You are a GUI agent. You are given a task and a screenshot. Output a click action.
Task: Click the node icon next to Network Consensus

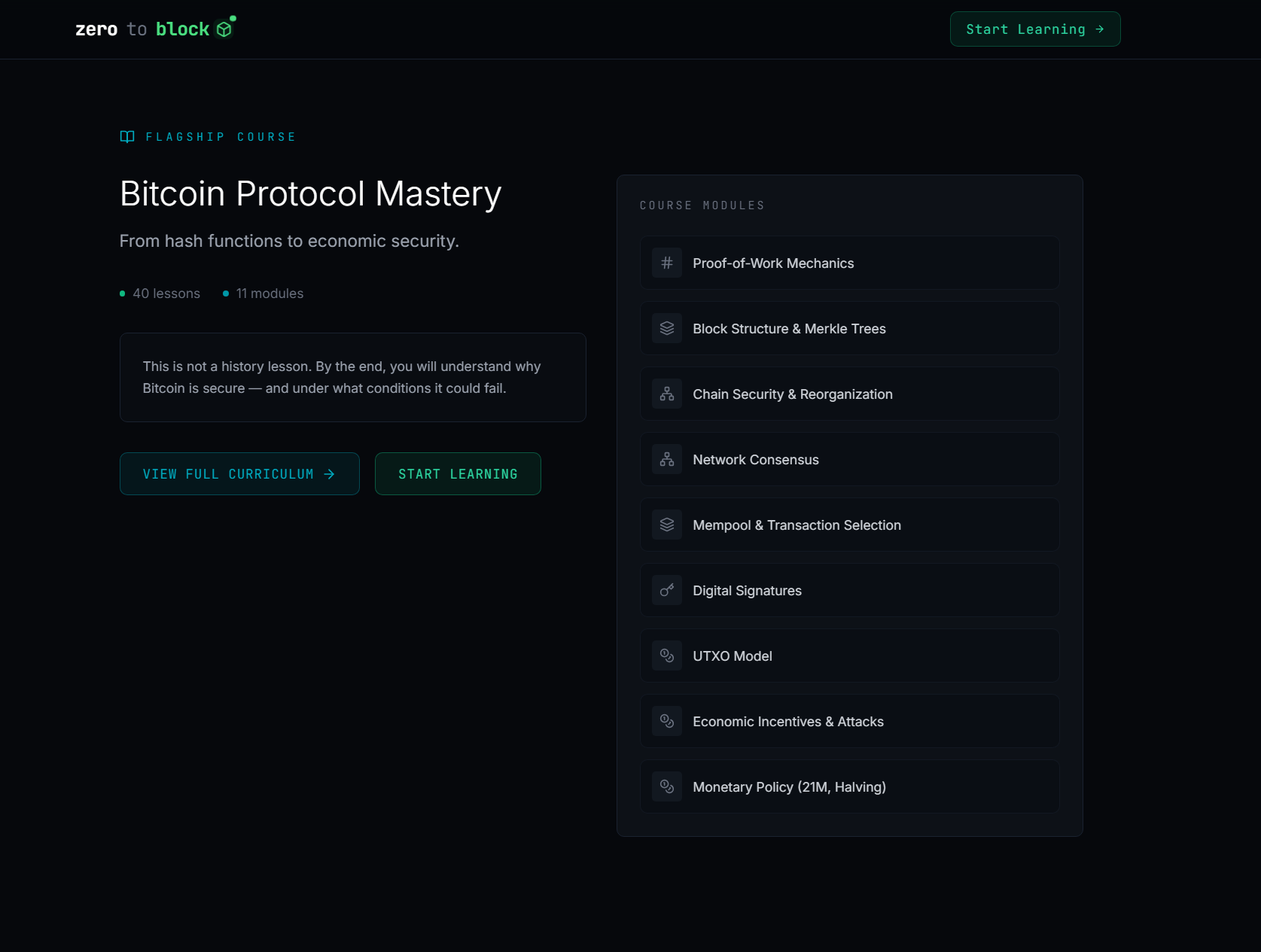pyautogui.click(x=666, y=459)
